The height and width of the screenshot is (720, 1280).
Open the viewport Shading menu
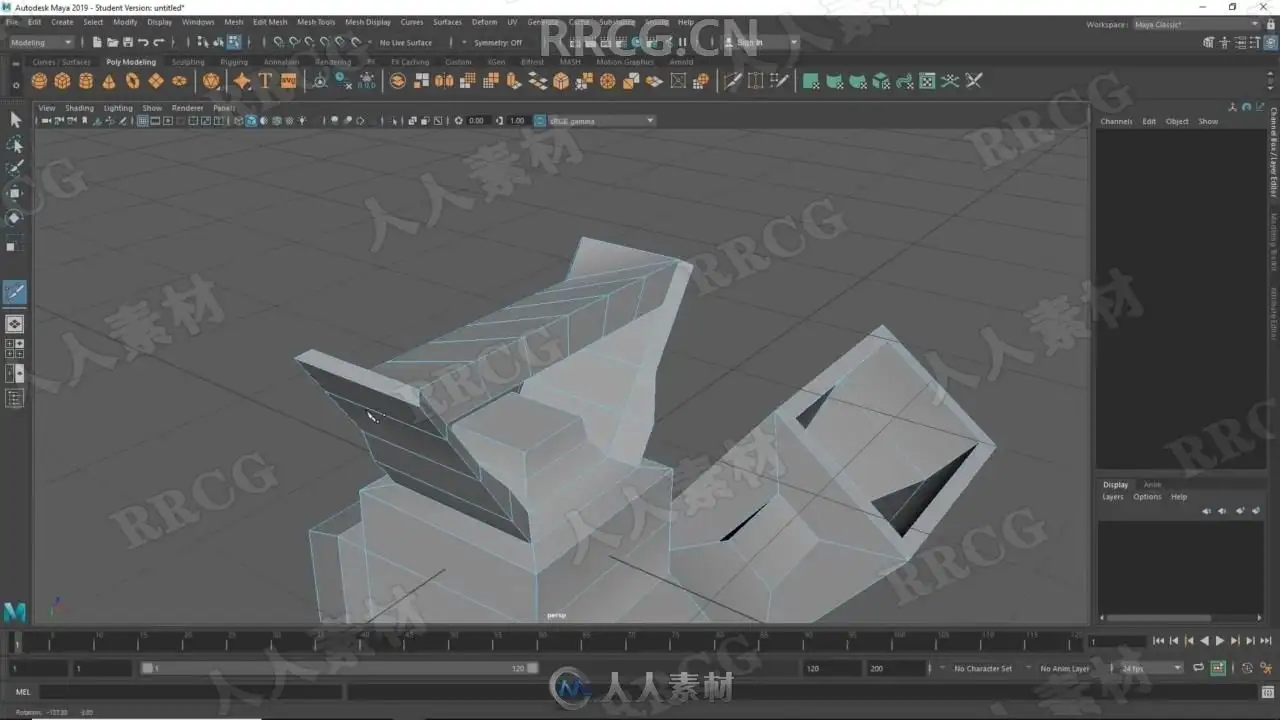click(x=79, y=108)
